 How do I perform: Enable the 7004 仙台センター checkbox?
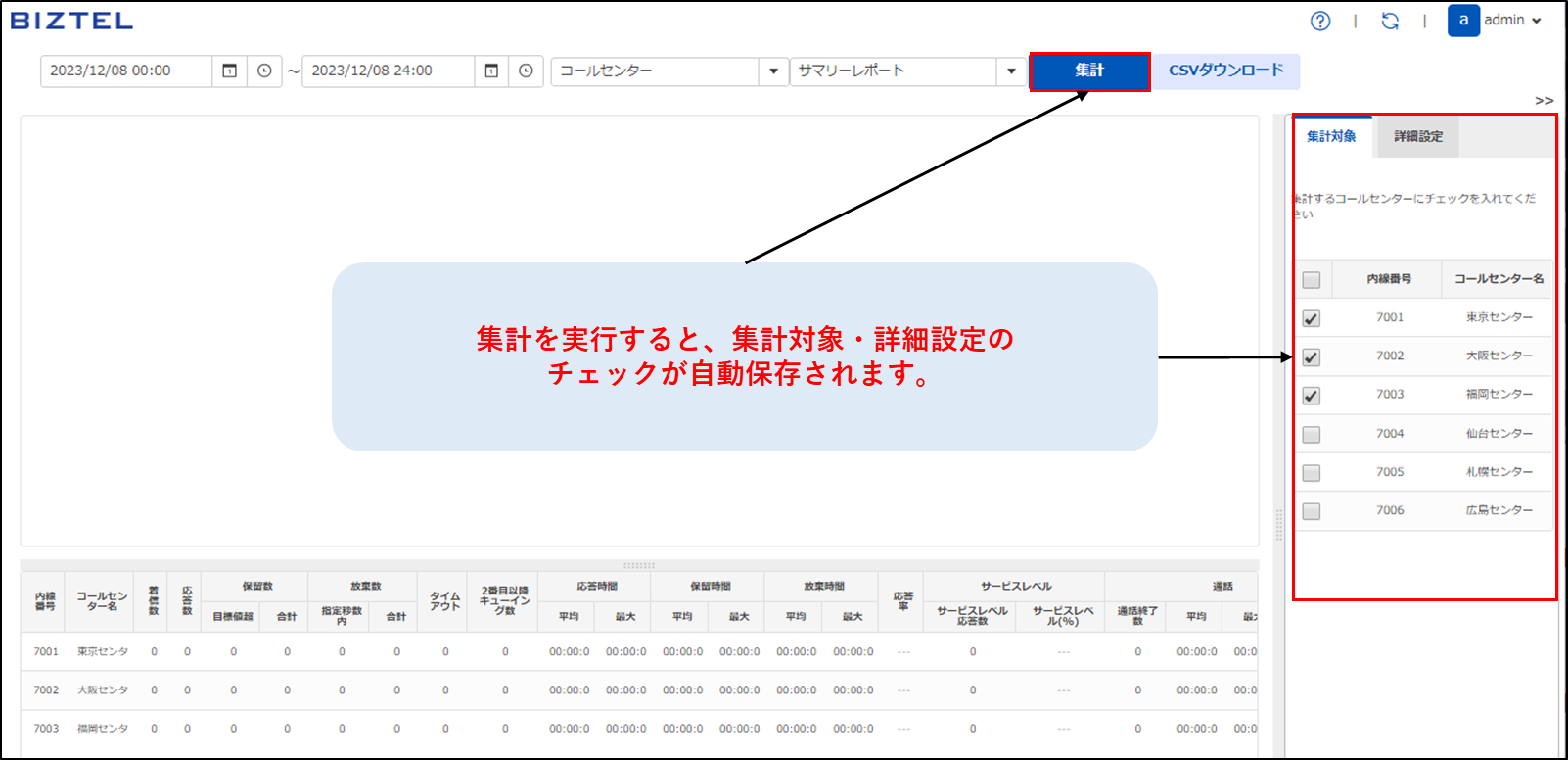click(1312, 434)
